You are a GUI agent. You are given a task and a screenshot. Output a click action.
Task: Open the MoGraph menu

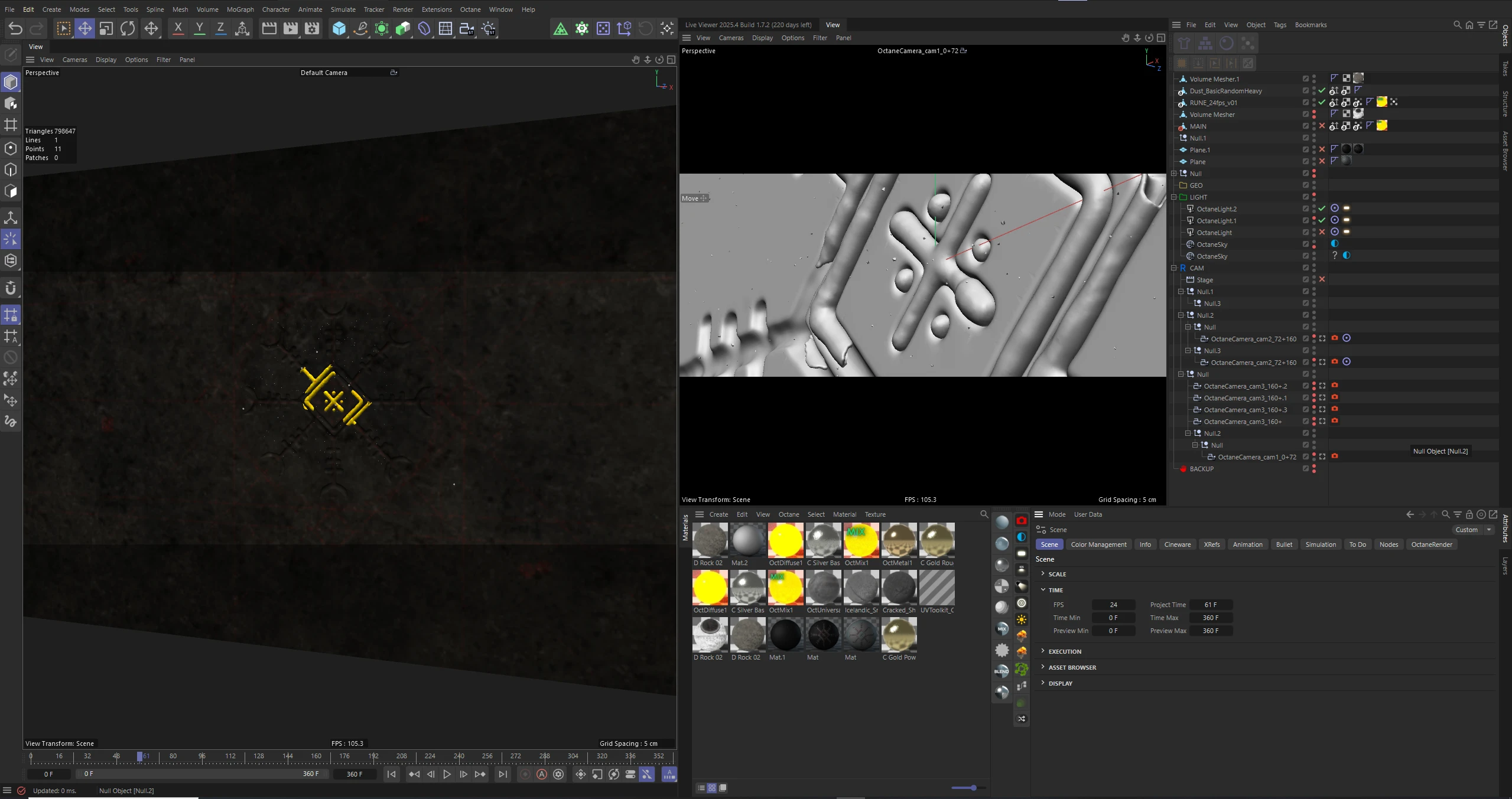click(240, 9)
